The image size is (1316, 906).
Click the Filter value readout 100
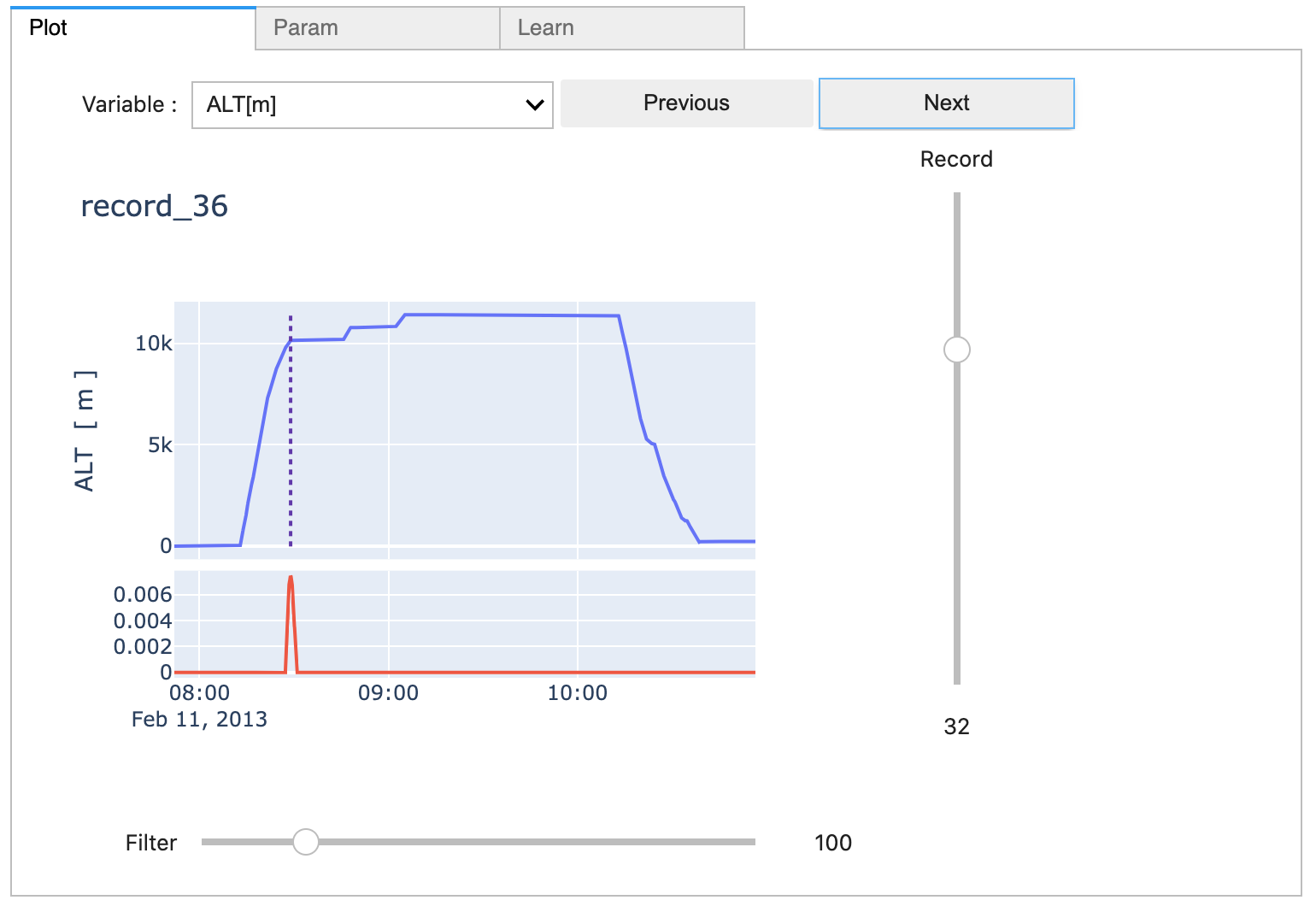tap(832, 843)
